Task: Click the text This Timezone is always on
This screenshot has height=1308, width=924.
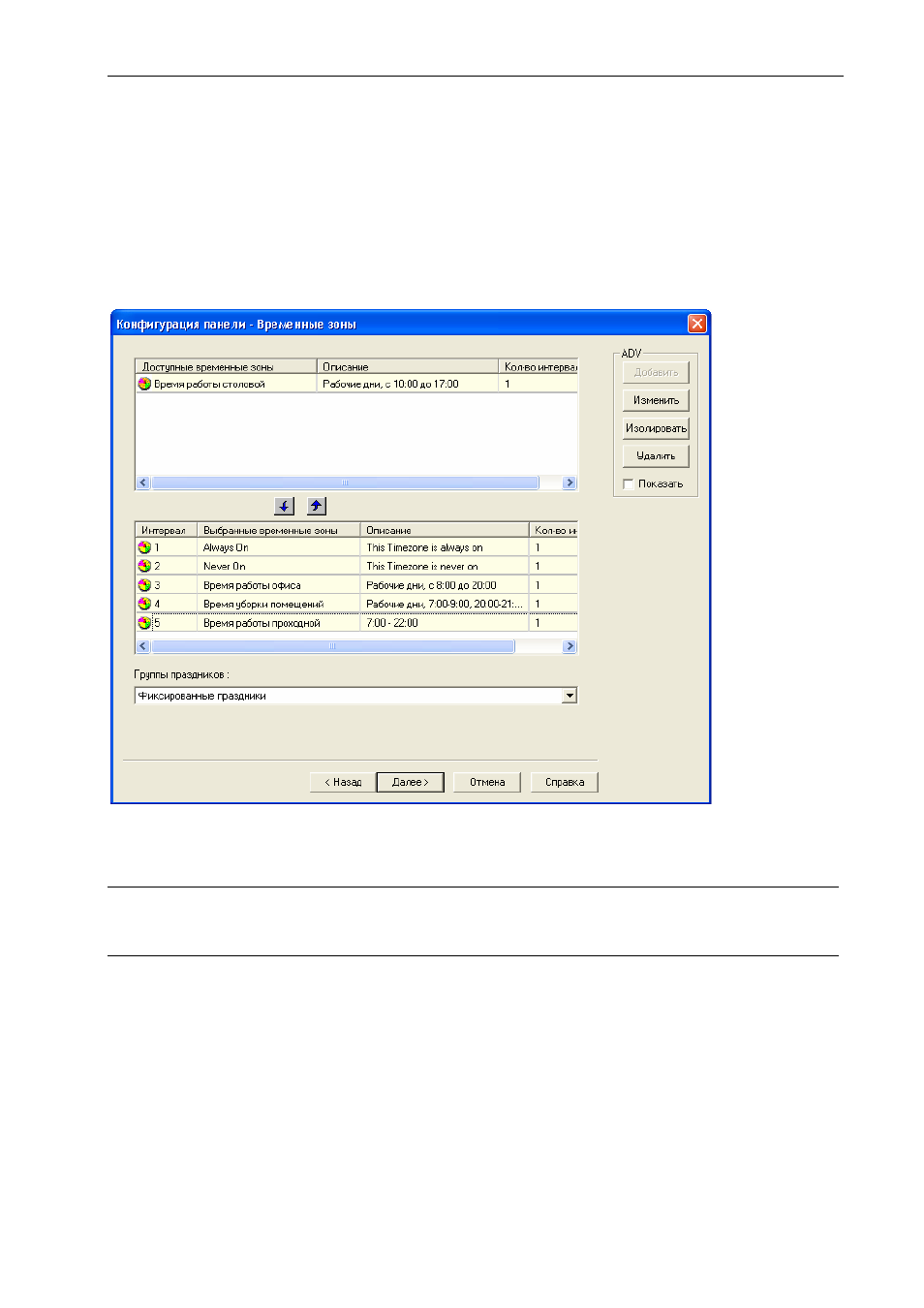Action: (x=424, y=547)
